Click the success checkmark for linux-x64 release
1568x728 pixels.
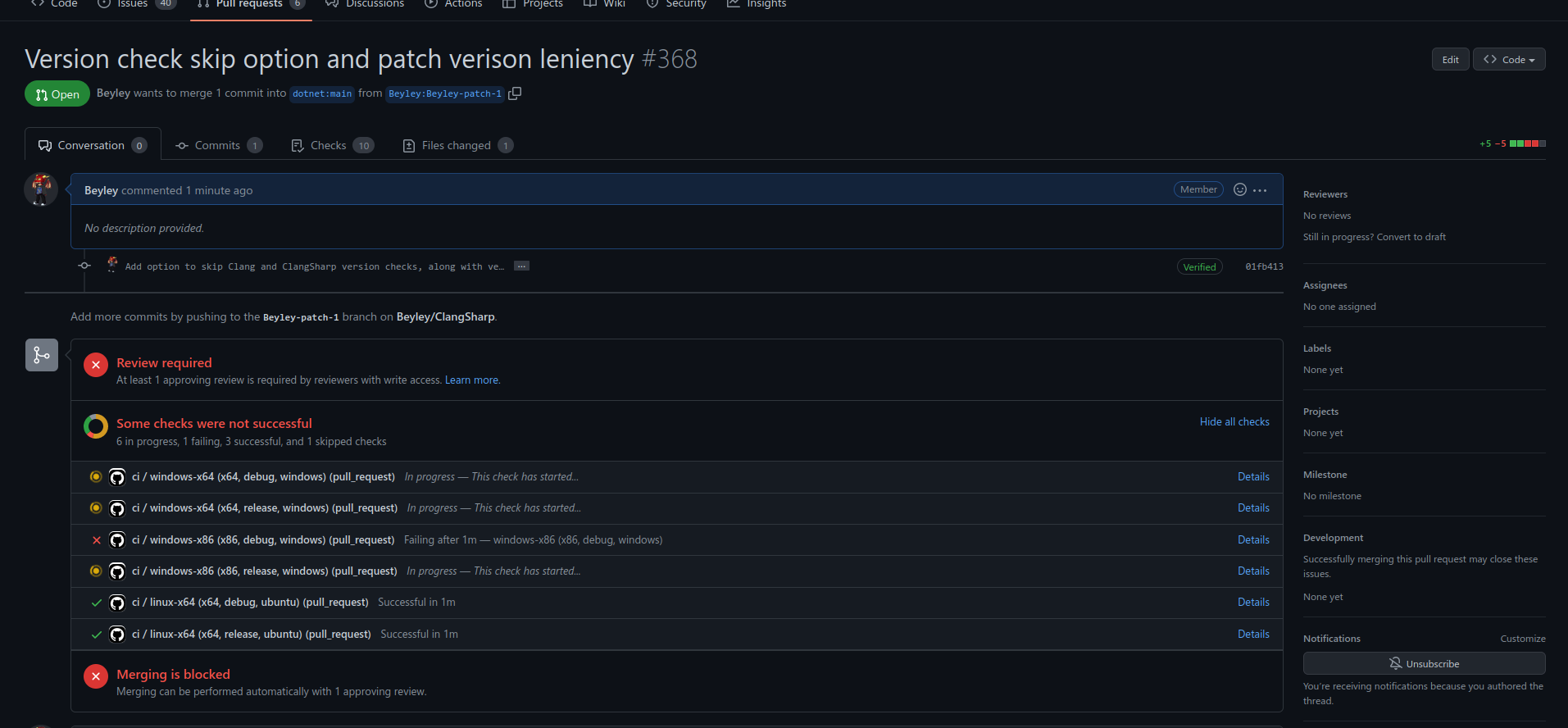click(x=97, y=635)
